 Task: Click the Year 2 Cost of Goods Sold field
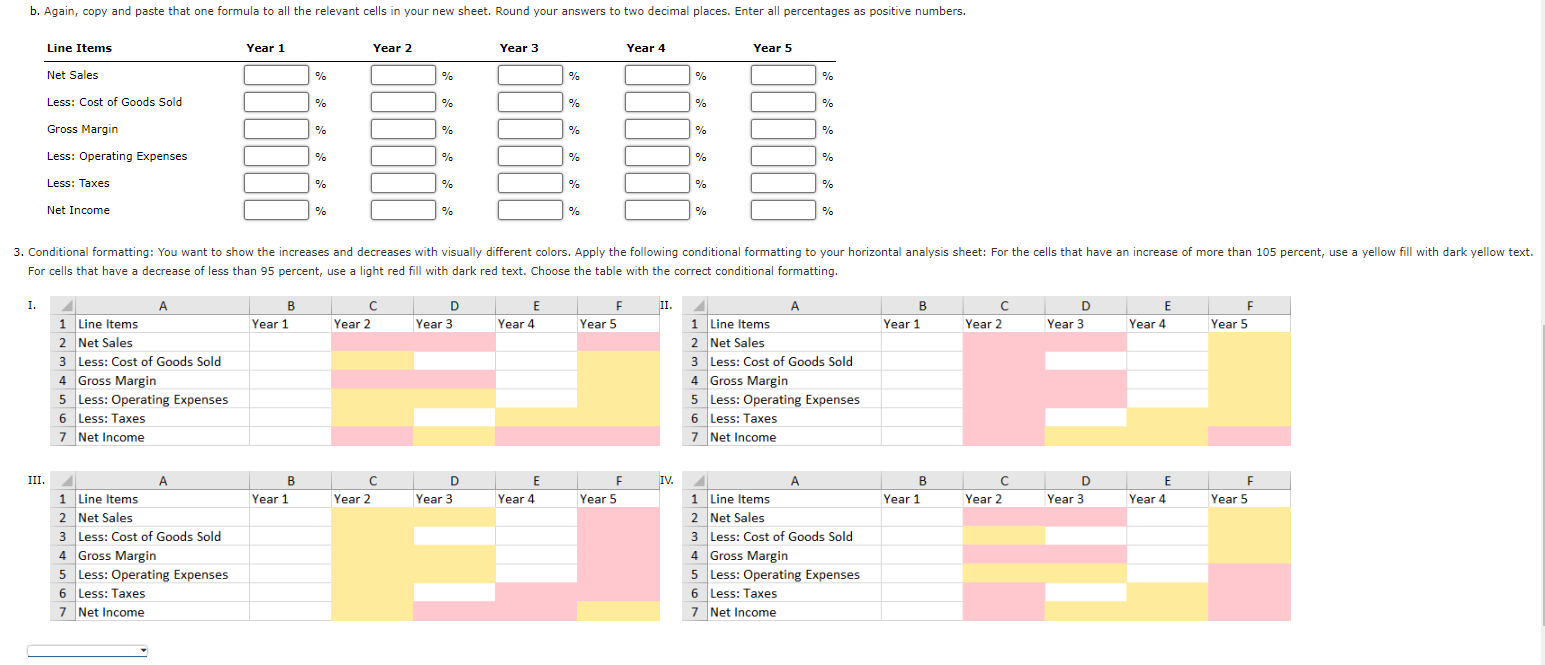click(x=403, y=101)
